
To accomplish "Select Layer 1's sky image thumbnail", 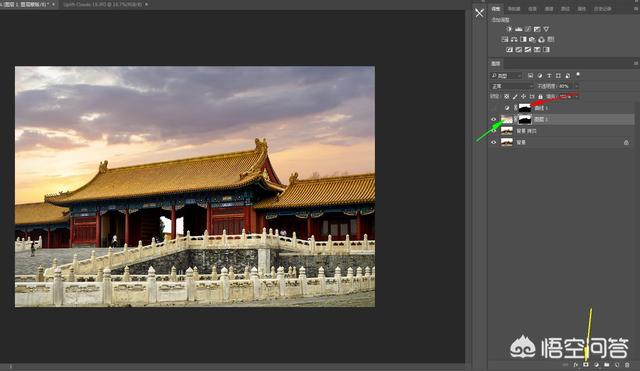I will [507, 119].
